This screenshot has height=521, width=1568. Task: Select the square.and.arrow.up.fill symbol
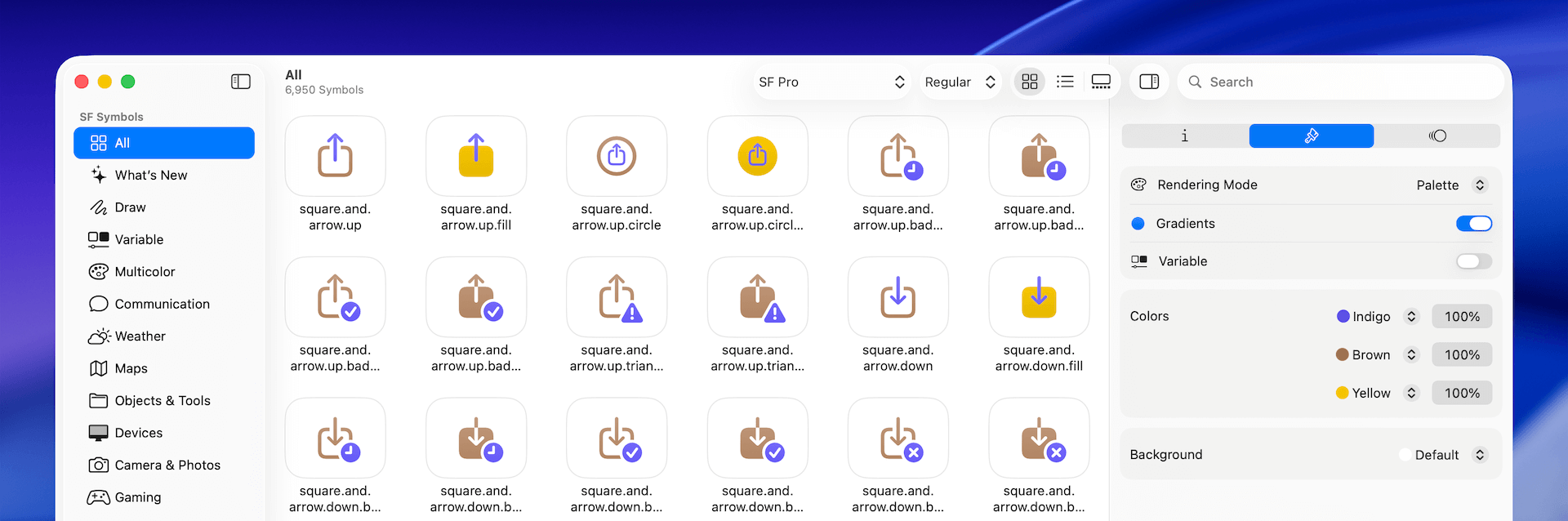476,156
